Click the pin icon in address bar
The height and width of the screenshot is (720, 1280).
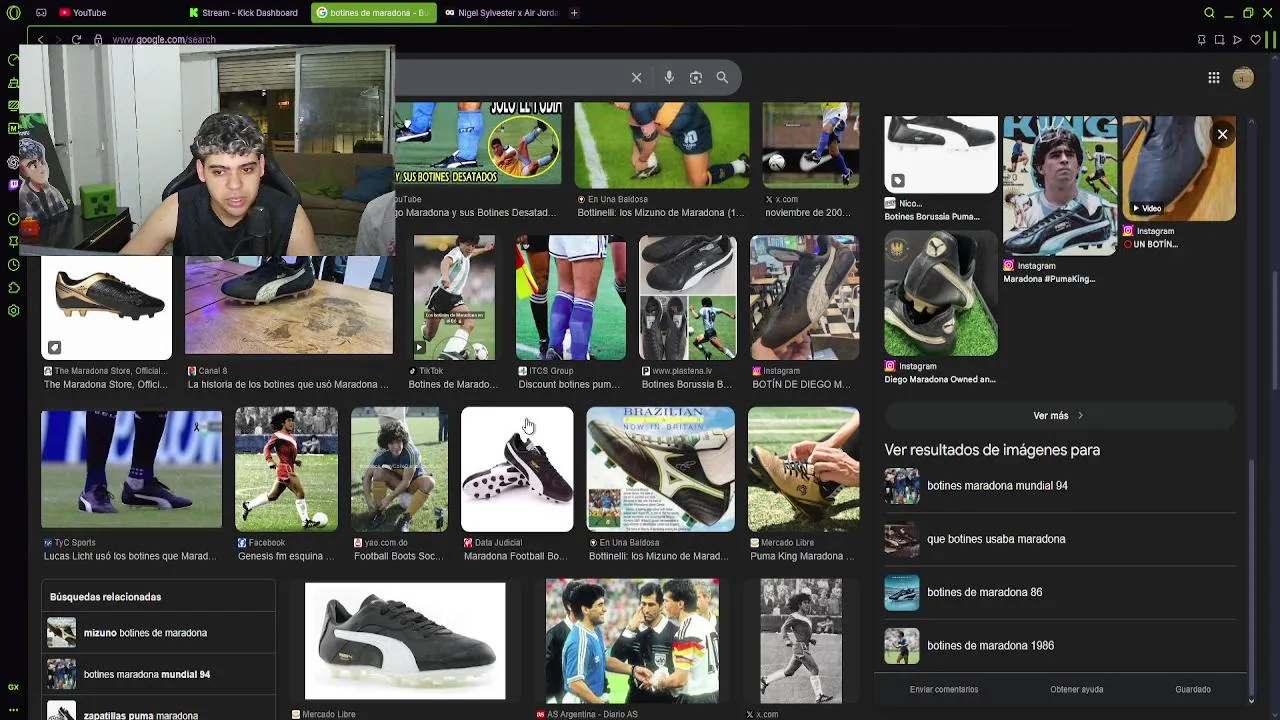click(x=1201, y=40)
